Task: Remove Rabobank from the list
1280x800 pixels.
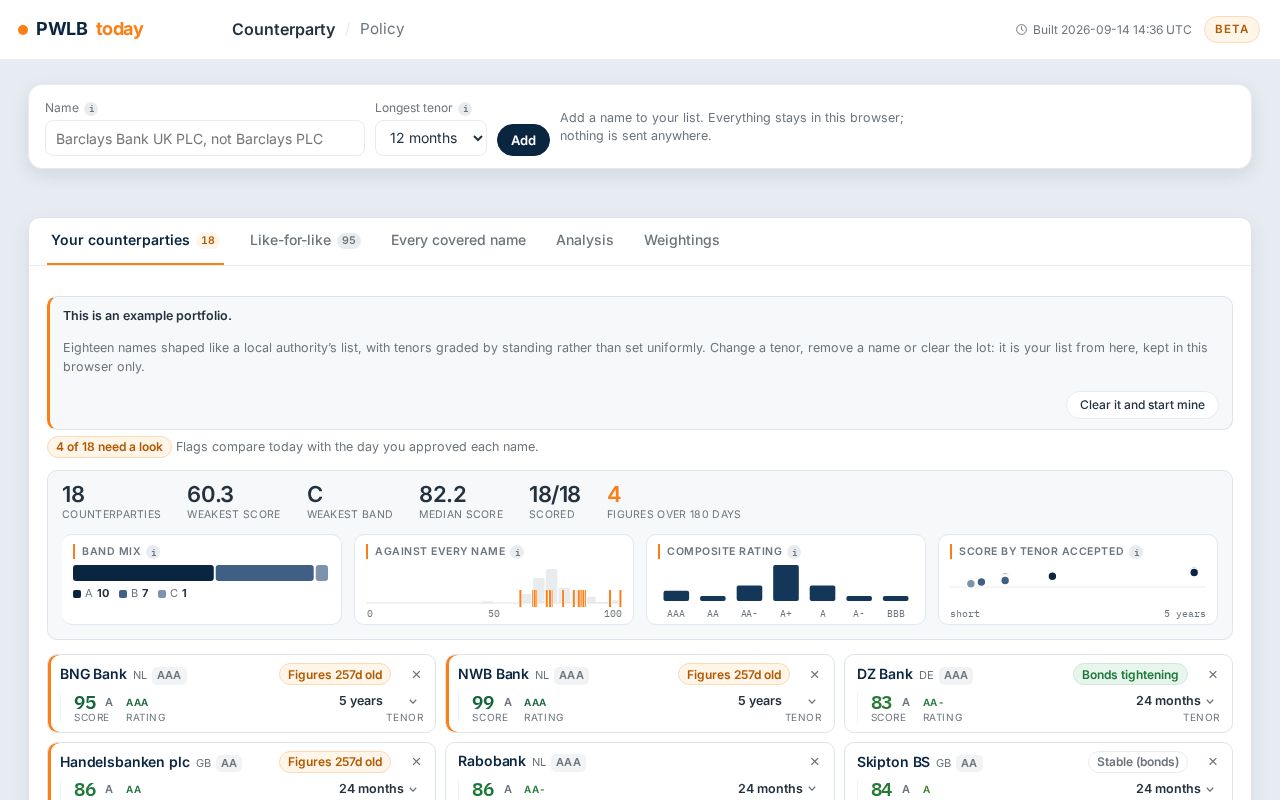Action: point(814,762)
